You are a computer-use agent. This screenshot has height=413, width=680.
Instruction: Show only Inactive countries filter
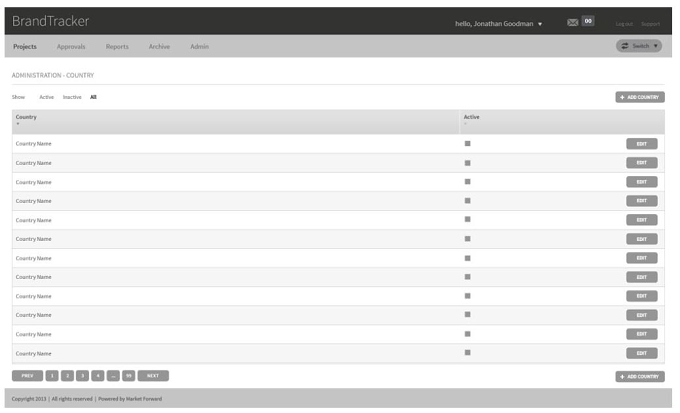point(72,97)
